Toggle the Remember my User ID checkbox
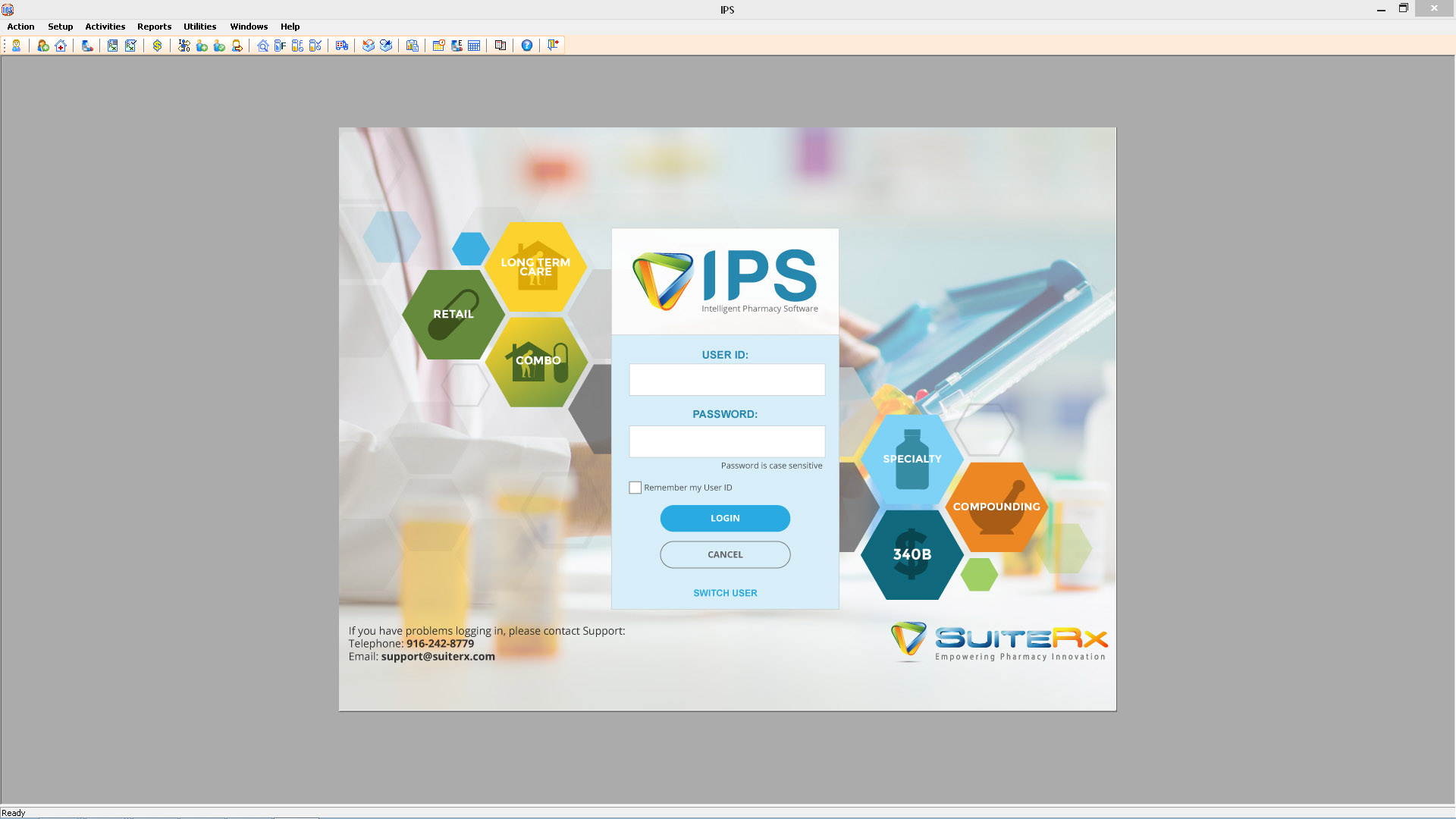This screenshot has height=819, width=1456. (635, 488)
